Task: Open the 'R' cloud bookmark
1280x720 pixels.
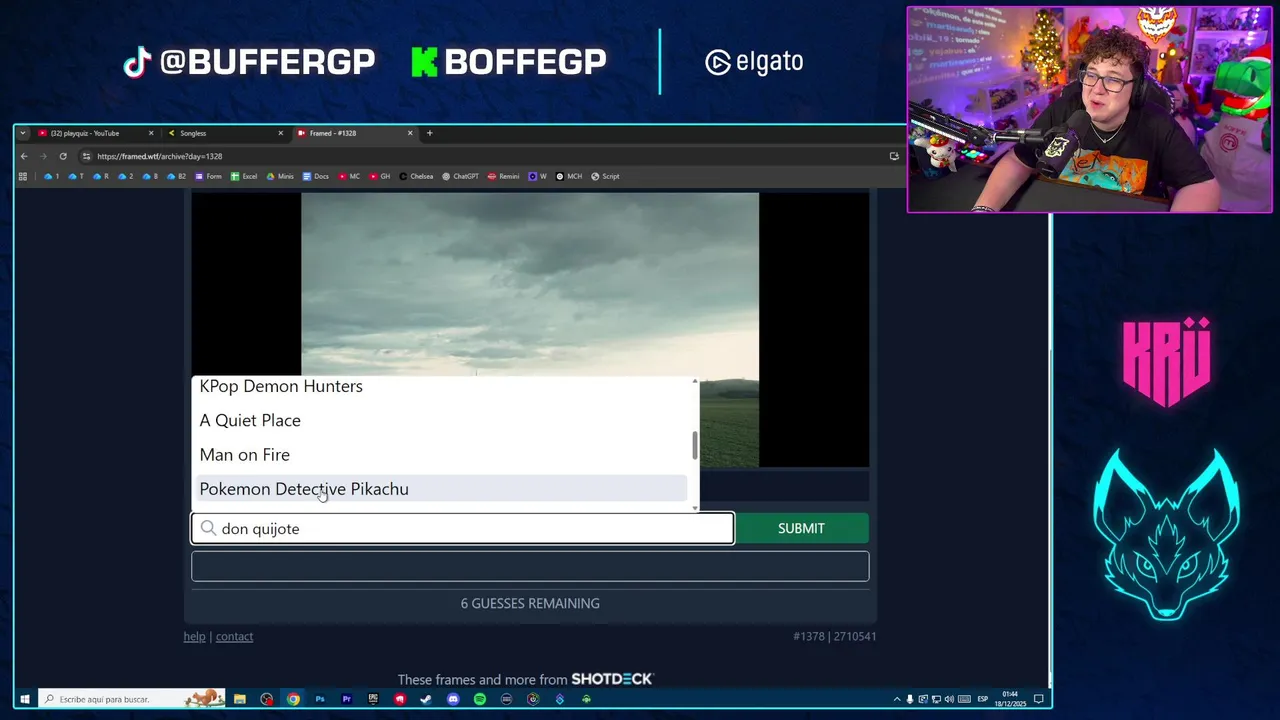Action: [101, 176]
